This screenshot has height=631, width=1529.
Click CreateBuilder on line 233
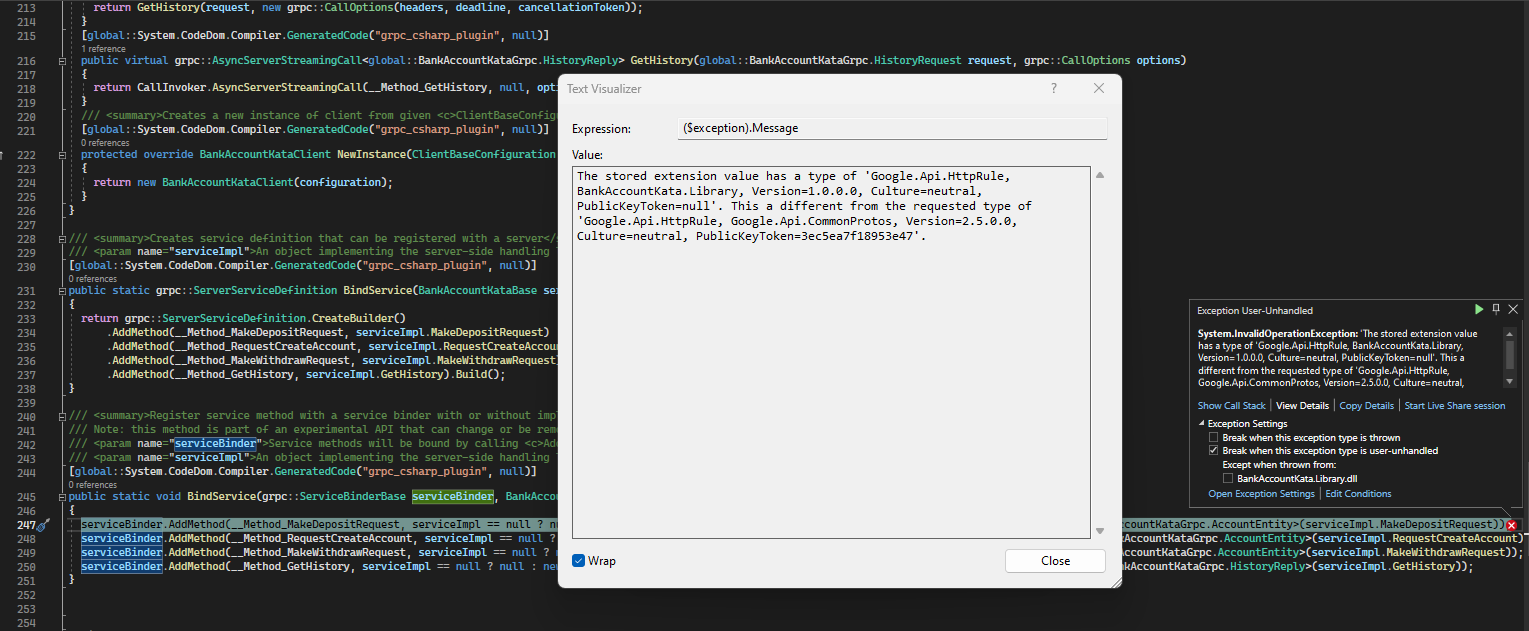coord(353,317)
